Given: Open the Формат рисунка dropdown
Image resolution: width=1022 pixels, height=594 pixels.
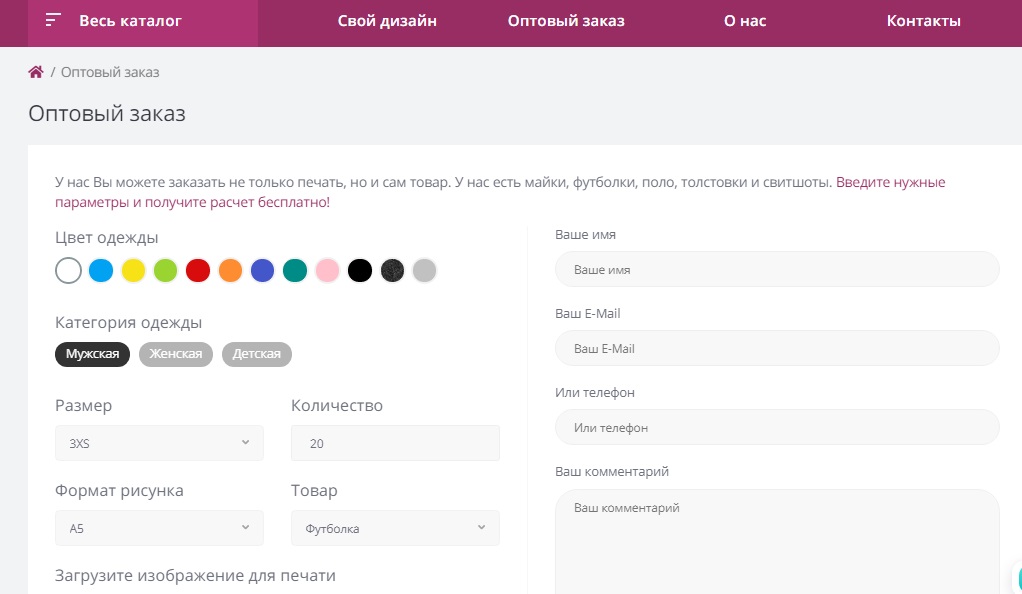Looking at the screenshot, I should click(x=159, y=528).
